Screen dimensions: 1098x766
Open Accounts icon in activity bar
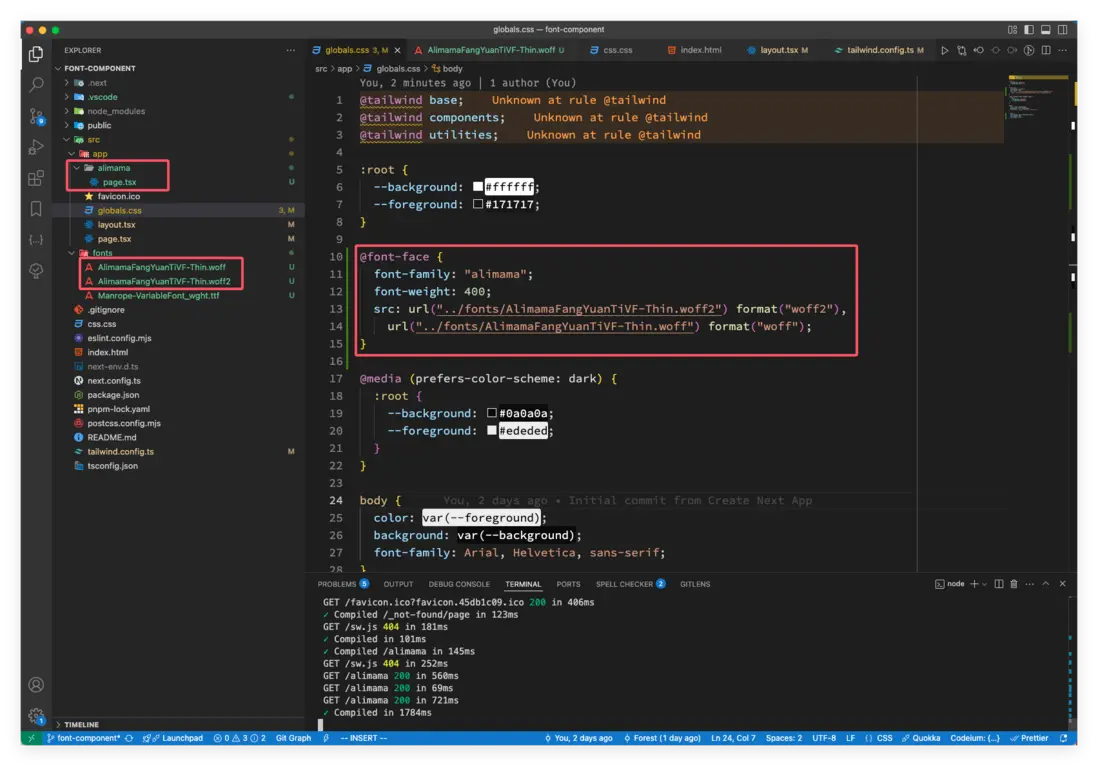36,685
